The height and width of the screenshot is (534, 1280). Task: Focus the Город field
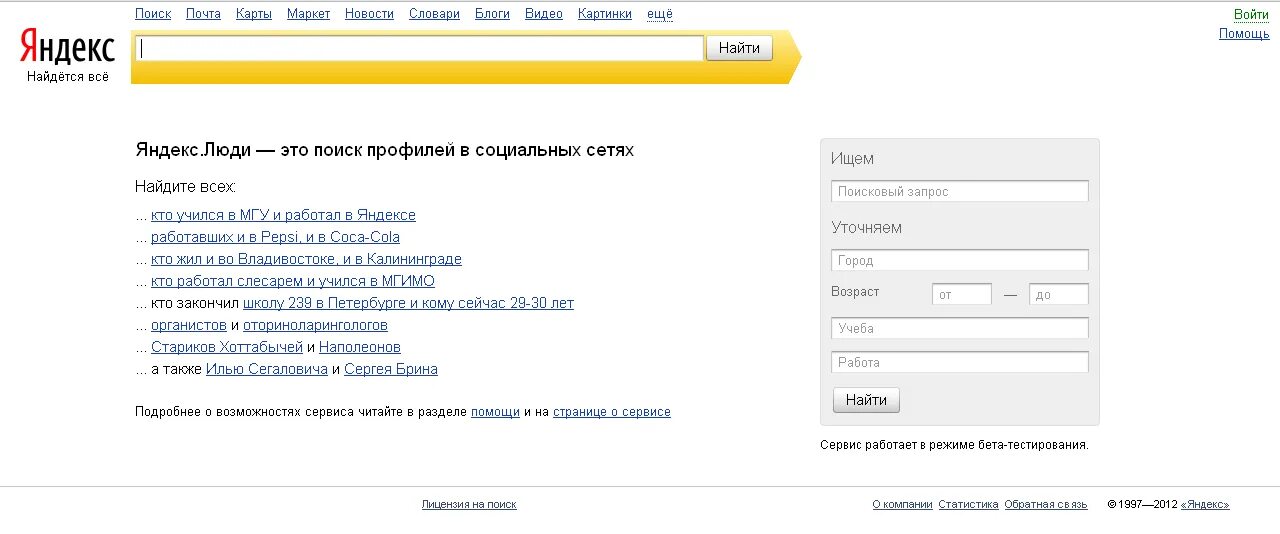pyautogui.click(x=960, y=260)
